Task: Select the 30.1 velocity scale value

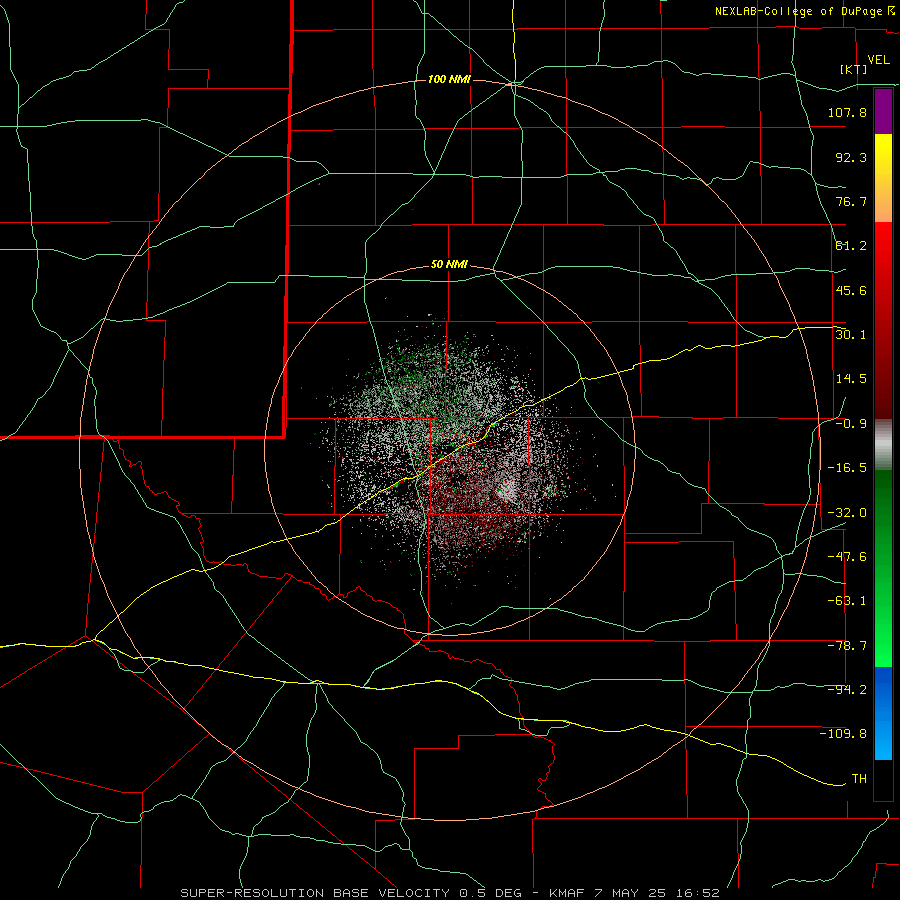Action: coord(851,335)
